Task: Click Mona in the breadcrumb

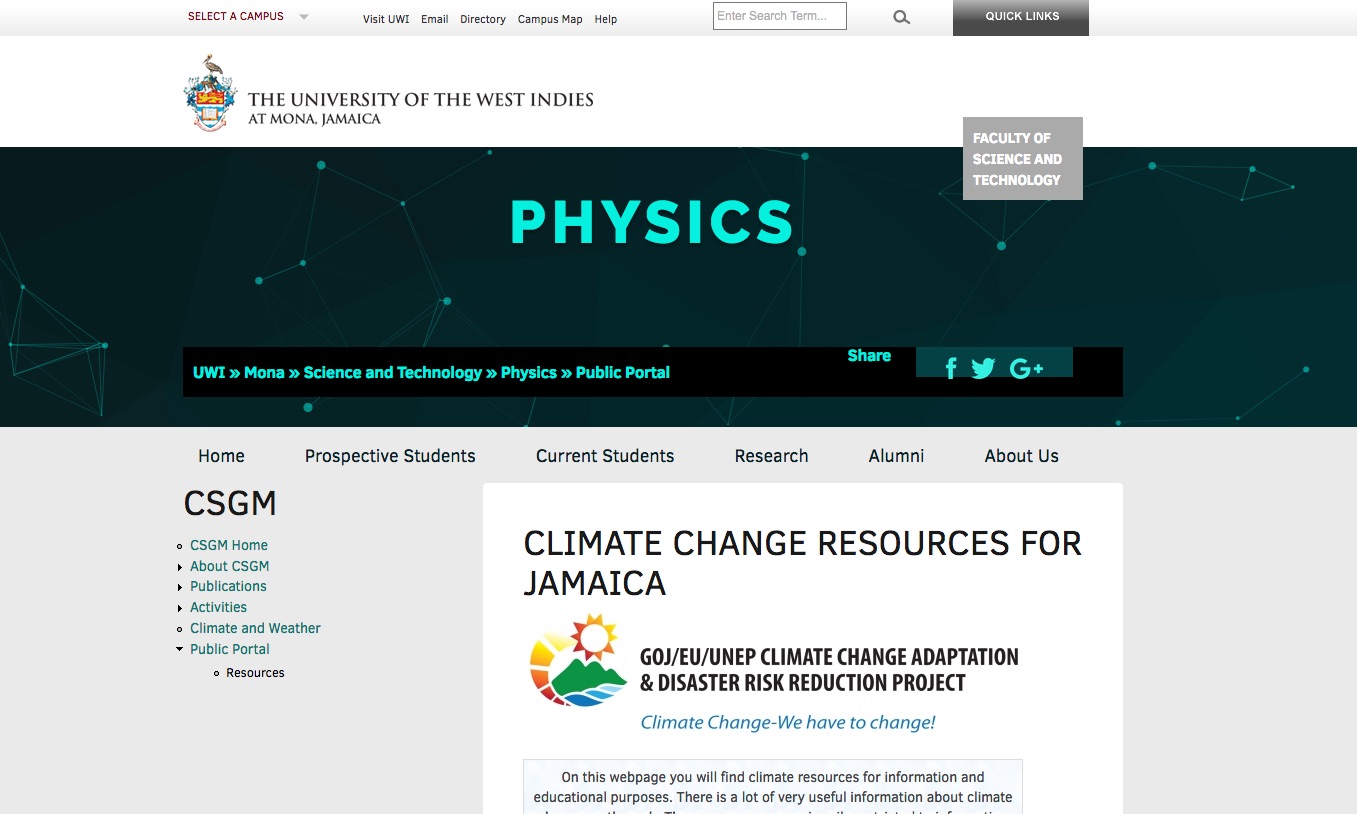Action: pyautogui.click(x=264, y=372)
